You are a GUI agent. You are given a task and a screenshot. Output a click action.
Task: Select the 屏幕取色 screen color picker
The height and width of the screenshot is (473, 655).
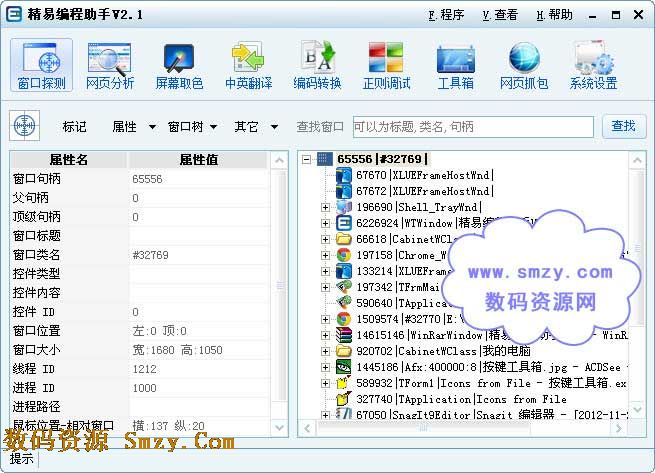(179, 65)
